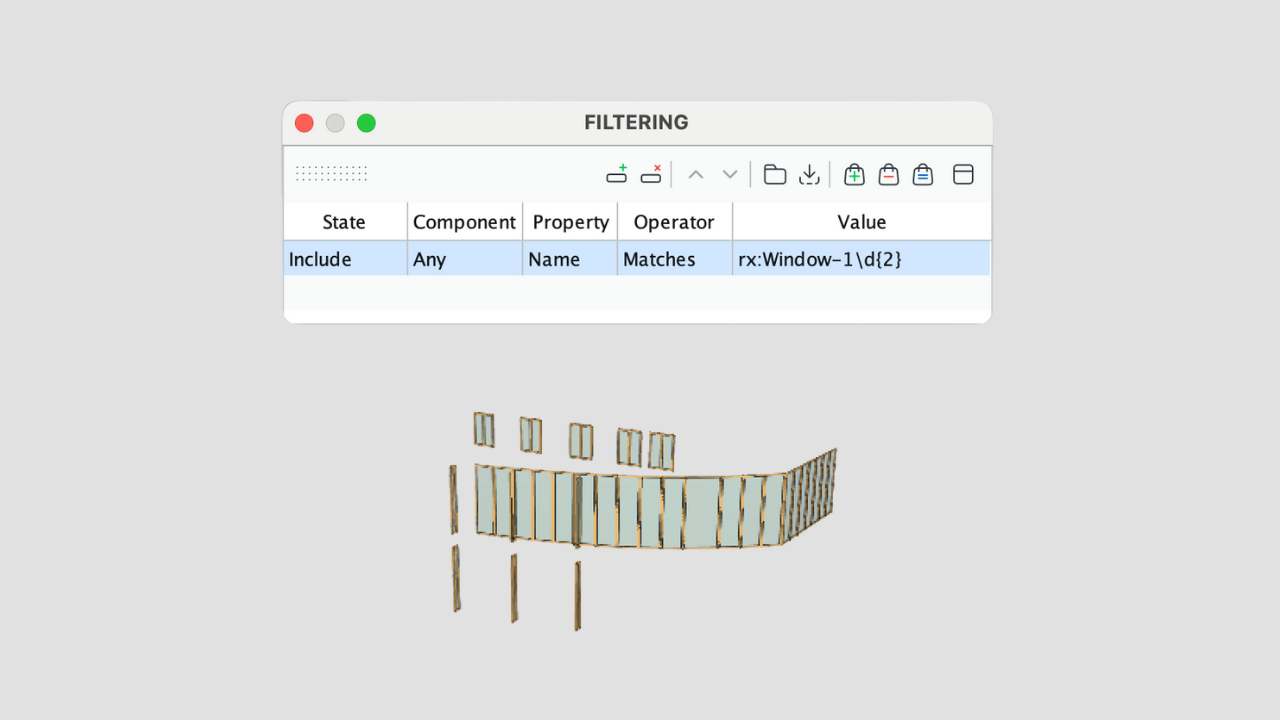
Task: Select the Property cell showing Name
Action: 569,259
